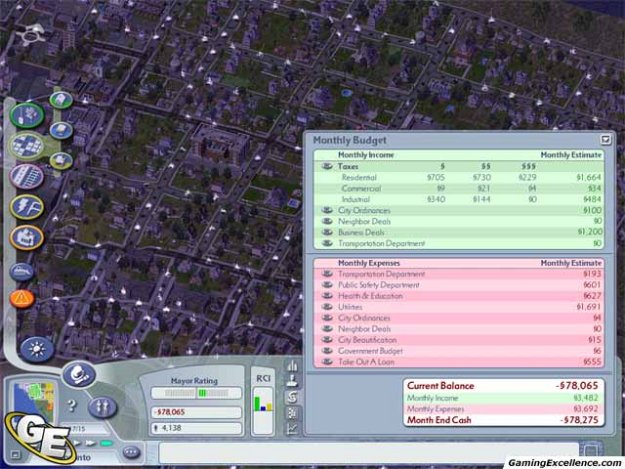
Task: Click the Monthly Expenses summary row
Action: (x=503, y=409)
